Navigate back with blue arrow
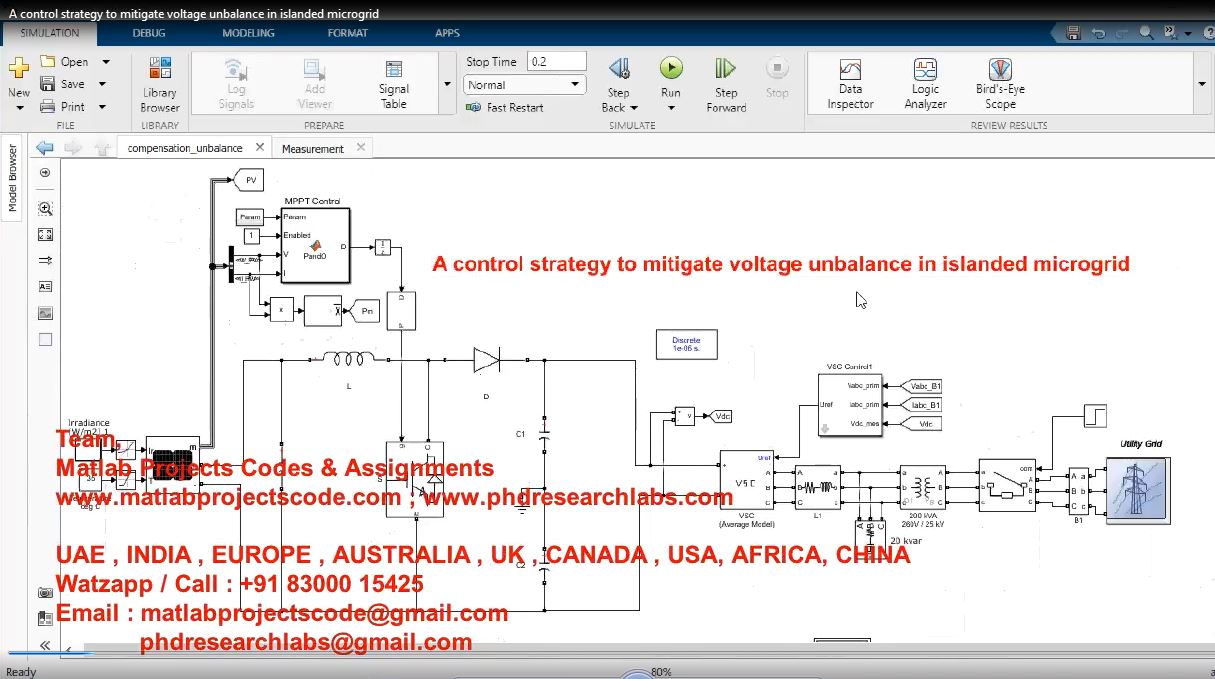Image resolution: width=1215 pixels, height=679 pixels. tap(44, 148)
